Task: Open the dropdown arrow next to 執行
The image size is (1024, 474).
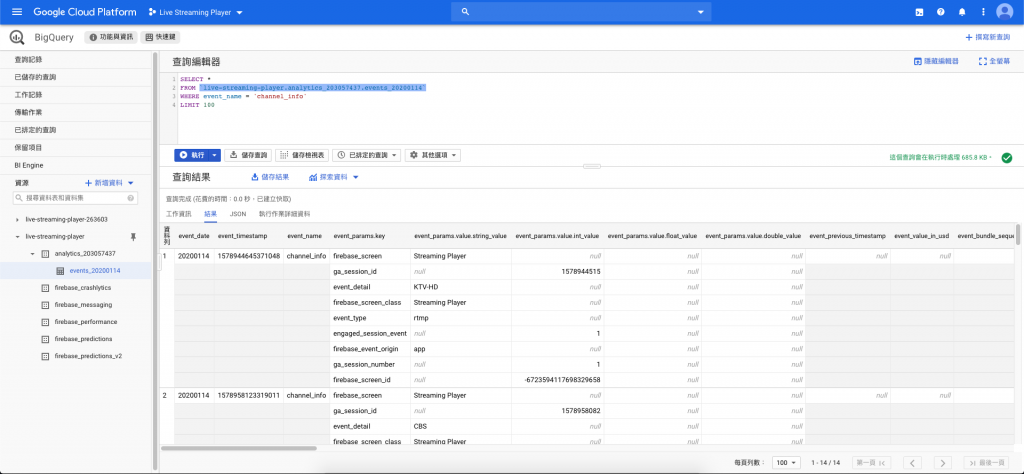Action: [x=216, y=155]
